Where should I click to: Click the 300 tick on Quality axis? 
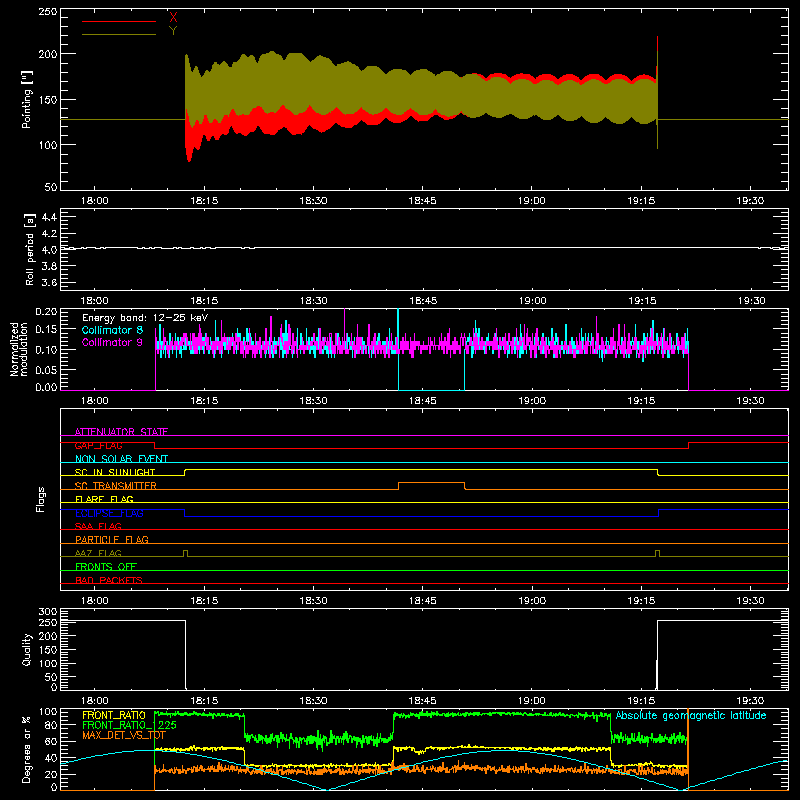coord(48,612)
